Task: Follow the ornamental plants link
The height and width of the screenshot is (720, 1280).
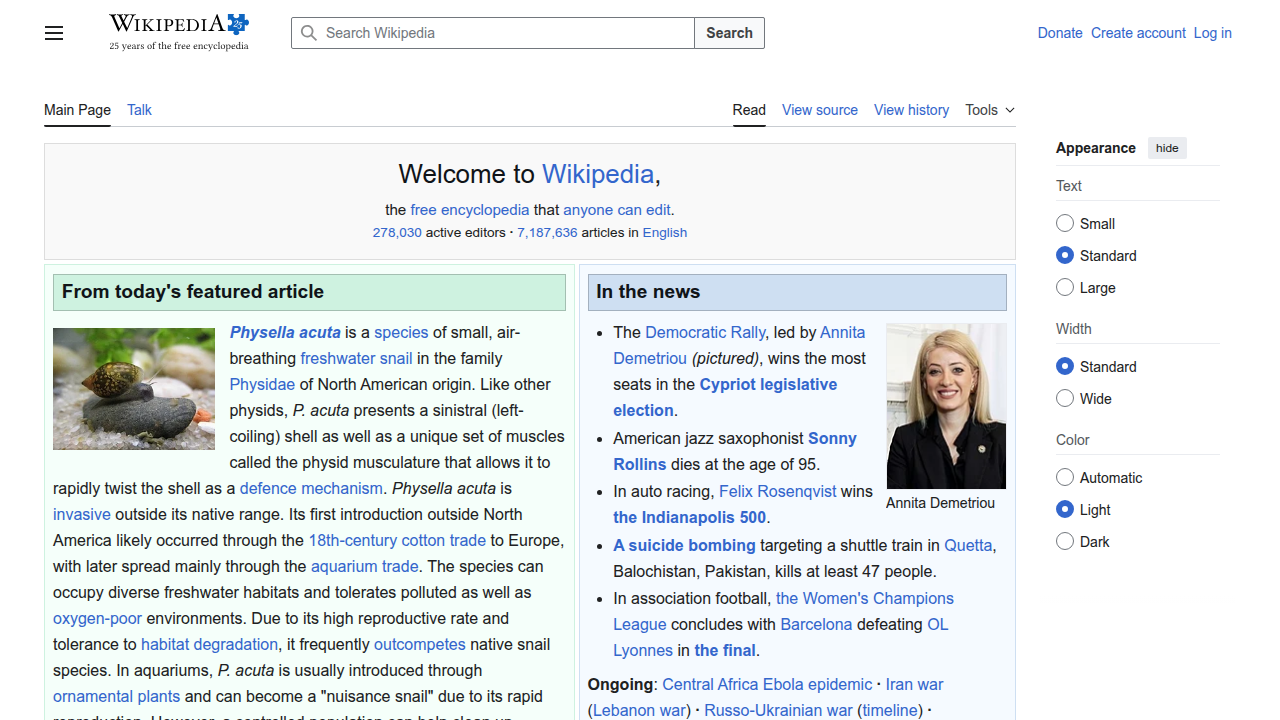Action: (117, 696)
